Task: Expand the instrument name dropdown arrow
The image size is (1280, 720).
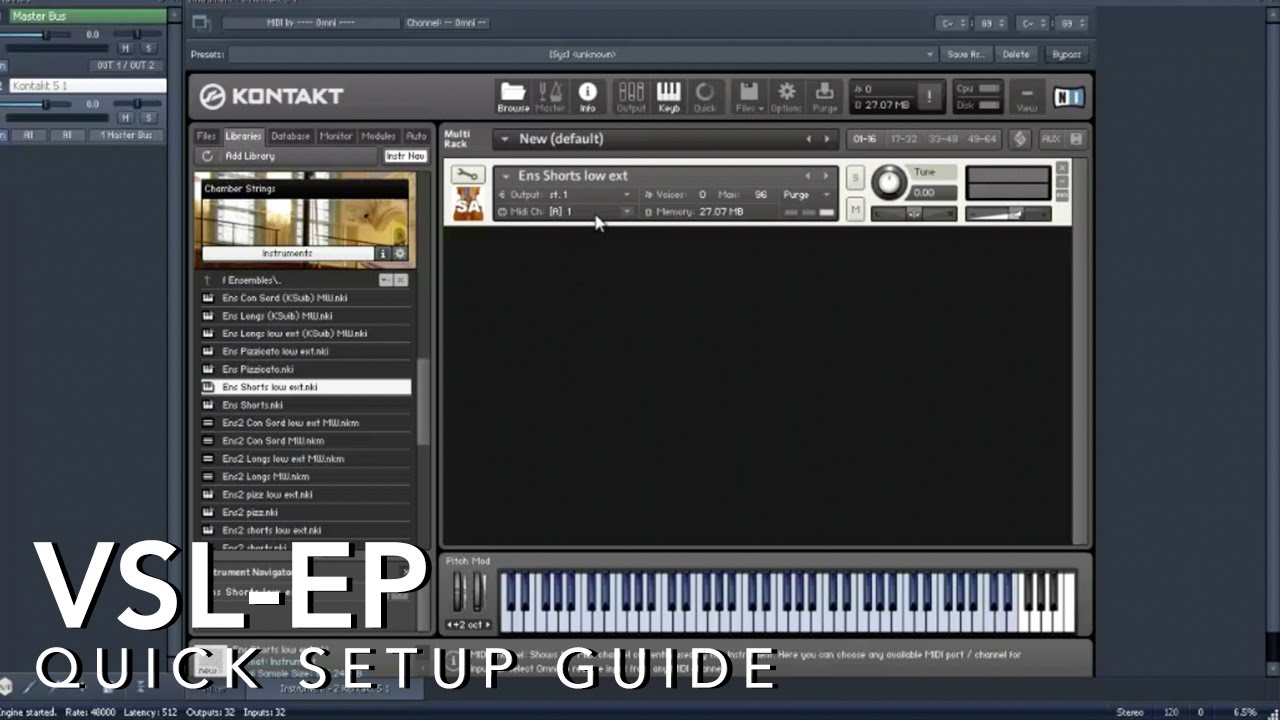Action: click(x=506, y=176)
